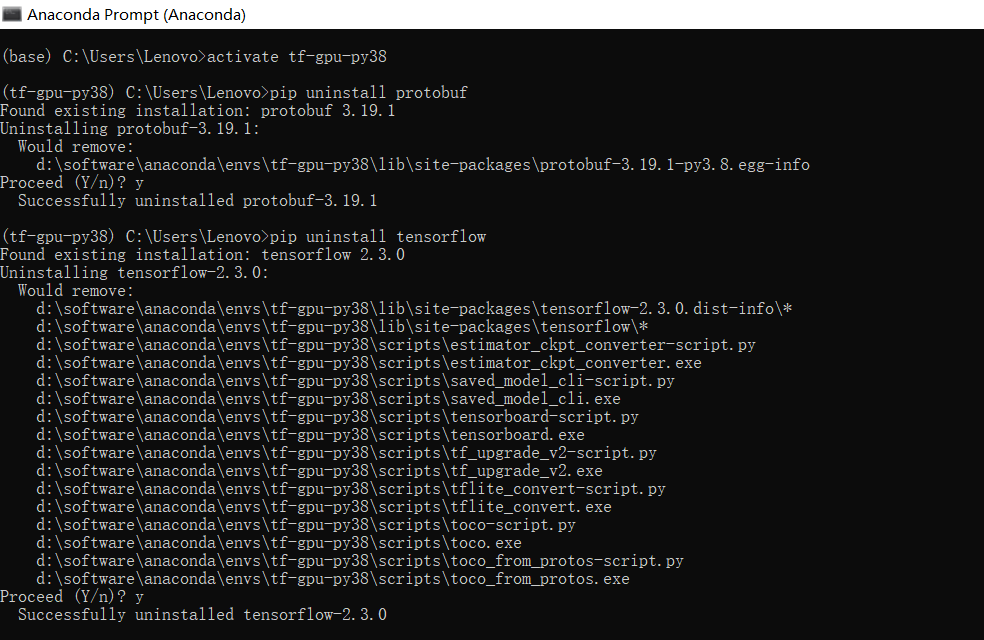The image size is (984, 640).
Task: Click the console icon in the title bar
Action: pyautogui.click(x=12, y=15)
